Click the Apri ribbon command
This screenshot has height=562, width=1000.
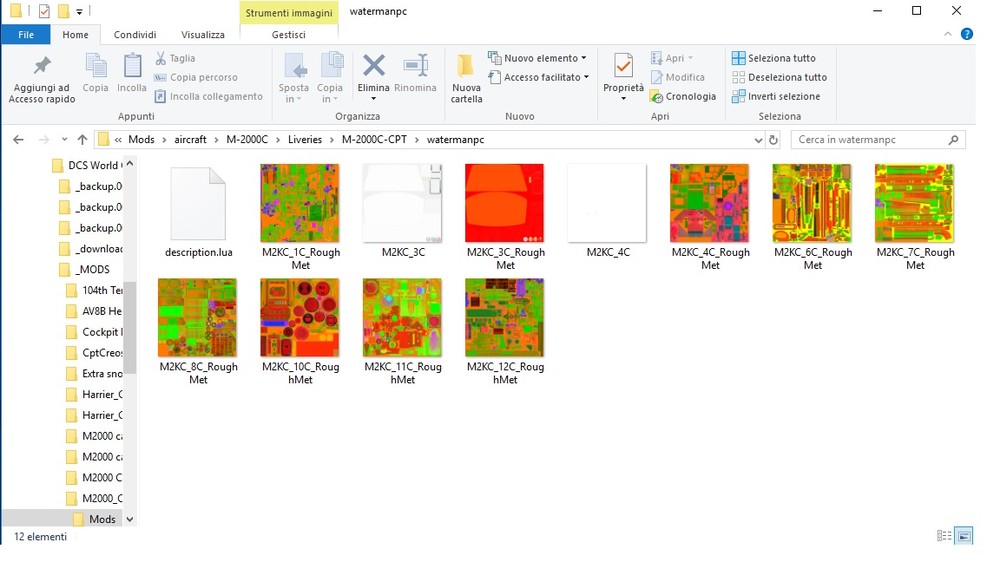[x=672, y=58]
